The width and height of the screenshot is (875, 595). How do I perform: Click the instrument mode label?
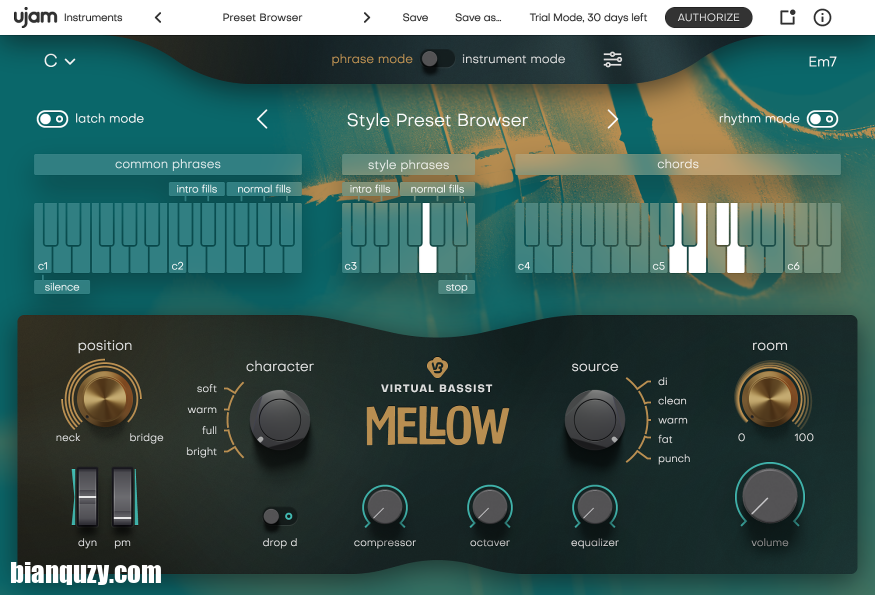click(x=513, y=59)
